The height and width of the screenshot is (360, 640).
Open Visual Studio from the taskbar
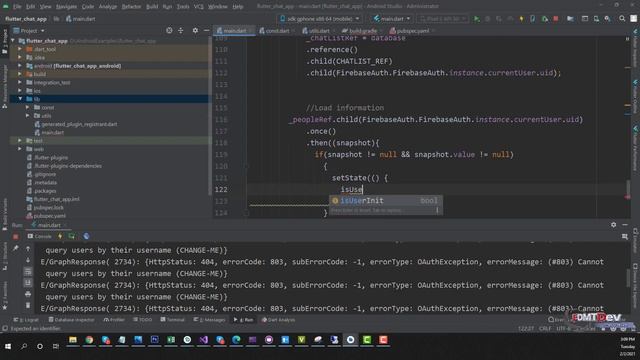coord(203,340)
